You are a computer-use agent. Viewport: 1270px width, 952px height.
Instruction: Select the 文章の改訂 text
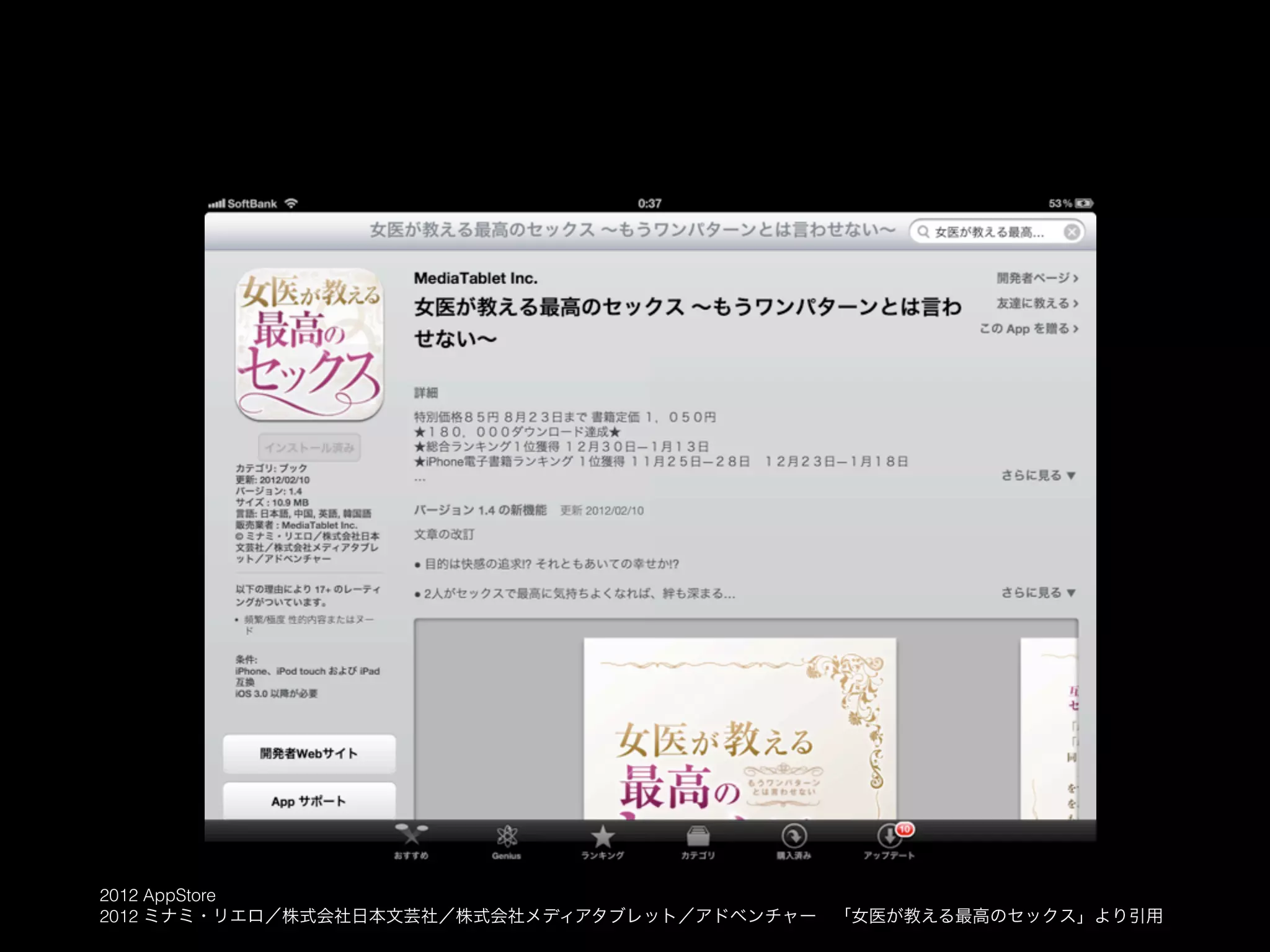click(444, 534)
